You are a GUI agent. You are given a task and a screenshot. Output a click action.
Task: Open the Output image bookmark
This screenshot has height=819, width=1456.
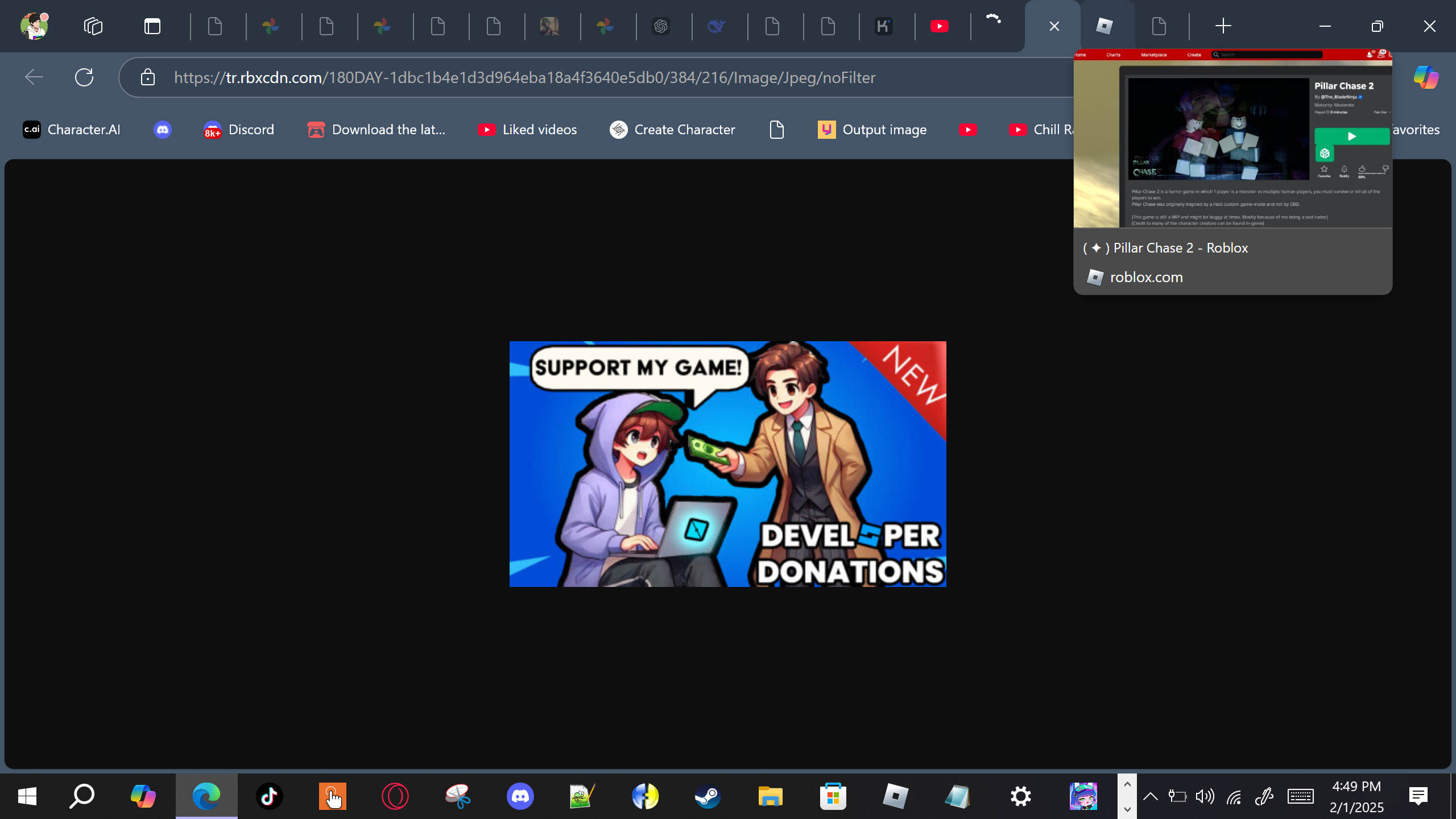click(x=872, y=130)
